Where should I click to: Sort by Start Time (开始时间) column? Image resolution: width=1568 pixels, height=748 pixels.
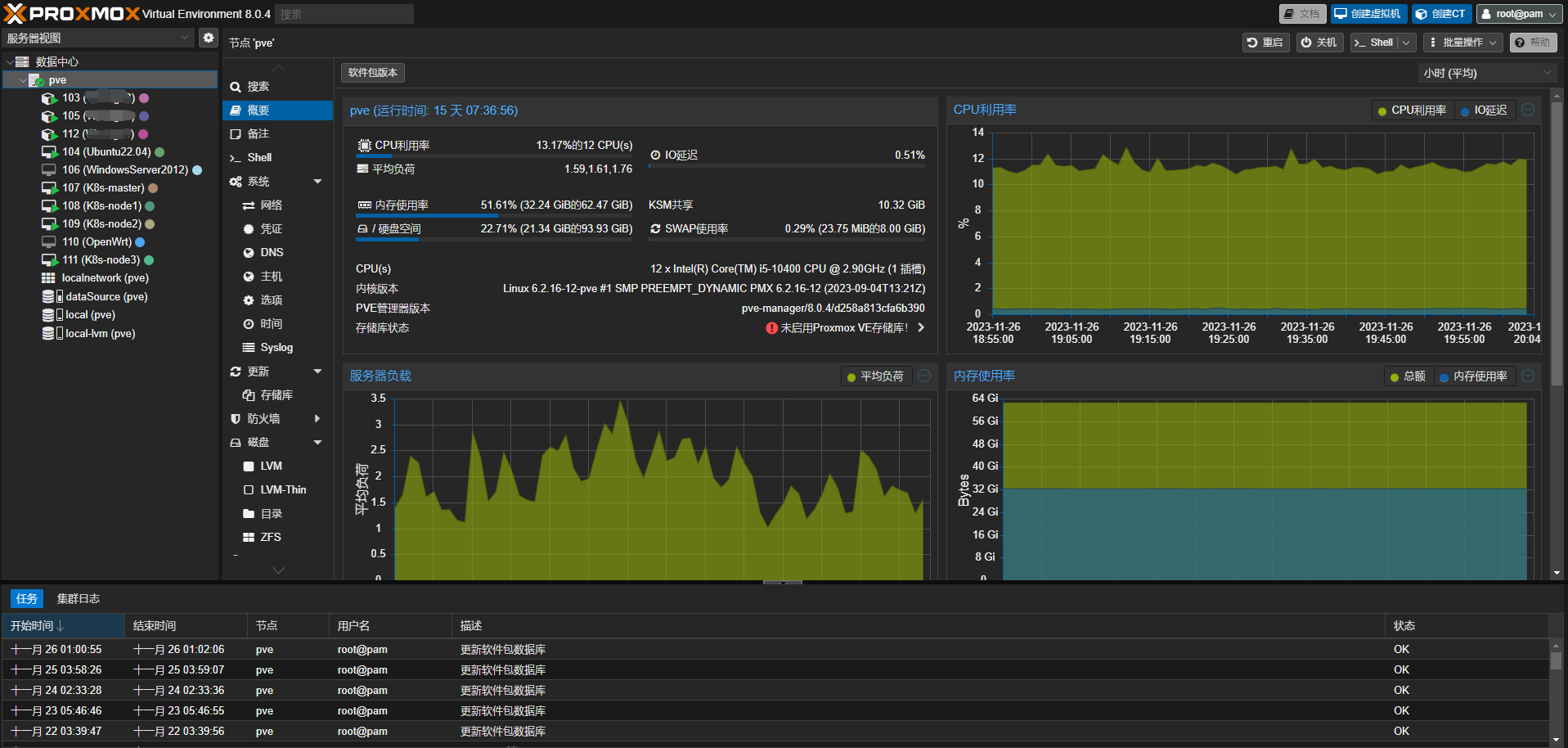tap(63, 626)
